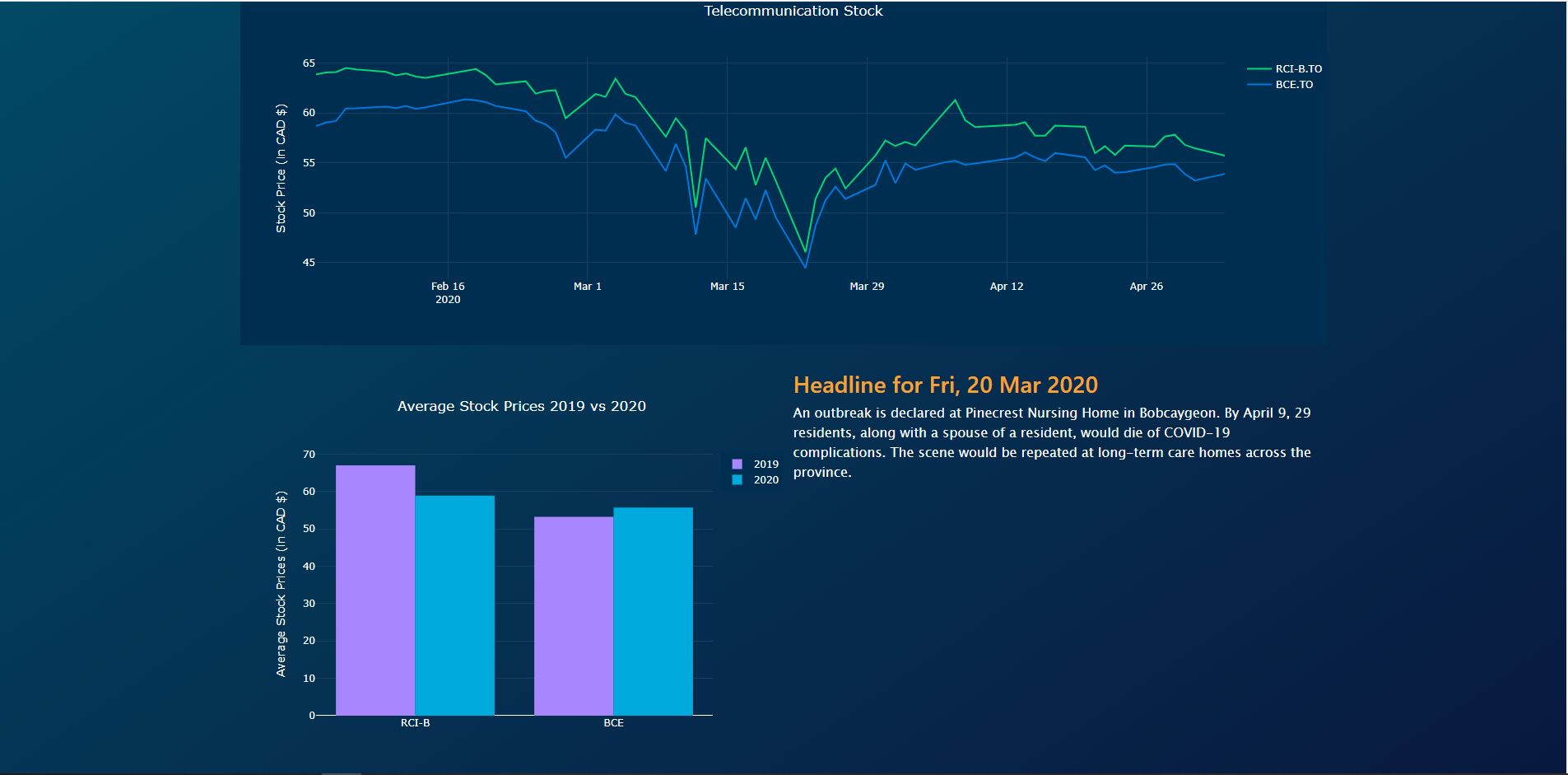Click the Telecommunication Stock chart title
The height and width of the screenshot is (775, 1568).
tap(793, 12)
